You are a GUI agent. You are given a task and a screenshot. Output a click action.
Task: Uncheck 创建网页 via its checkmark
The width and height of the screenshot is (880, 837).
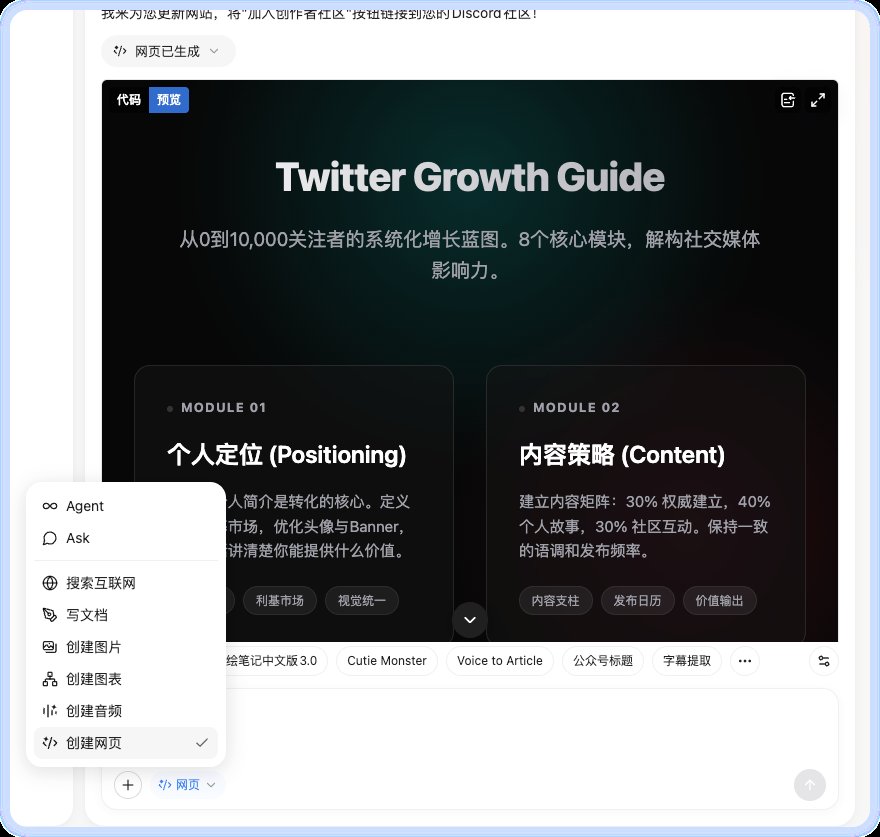202,743
